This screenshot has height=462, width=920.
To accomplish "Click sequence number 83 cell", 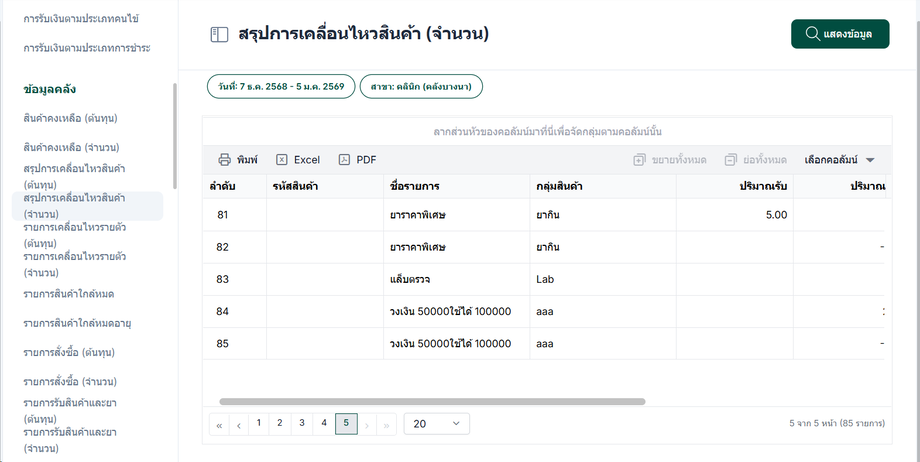I will [x=222, y=279].
